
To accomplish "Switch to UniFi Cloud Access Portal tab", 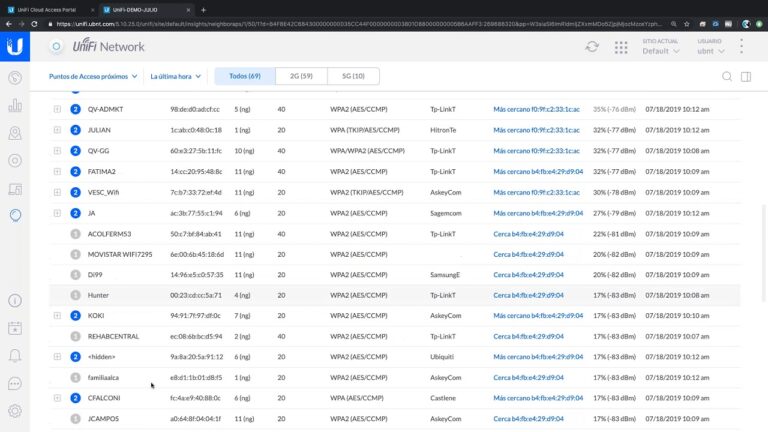I will point(49,10).
